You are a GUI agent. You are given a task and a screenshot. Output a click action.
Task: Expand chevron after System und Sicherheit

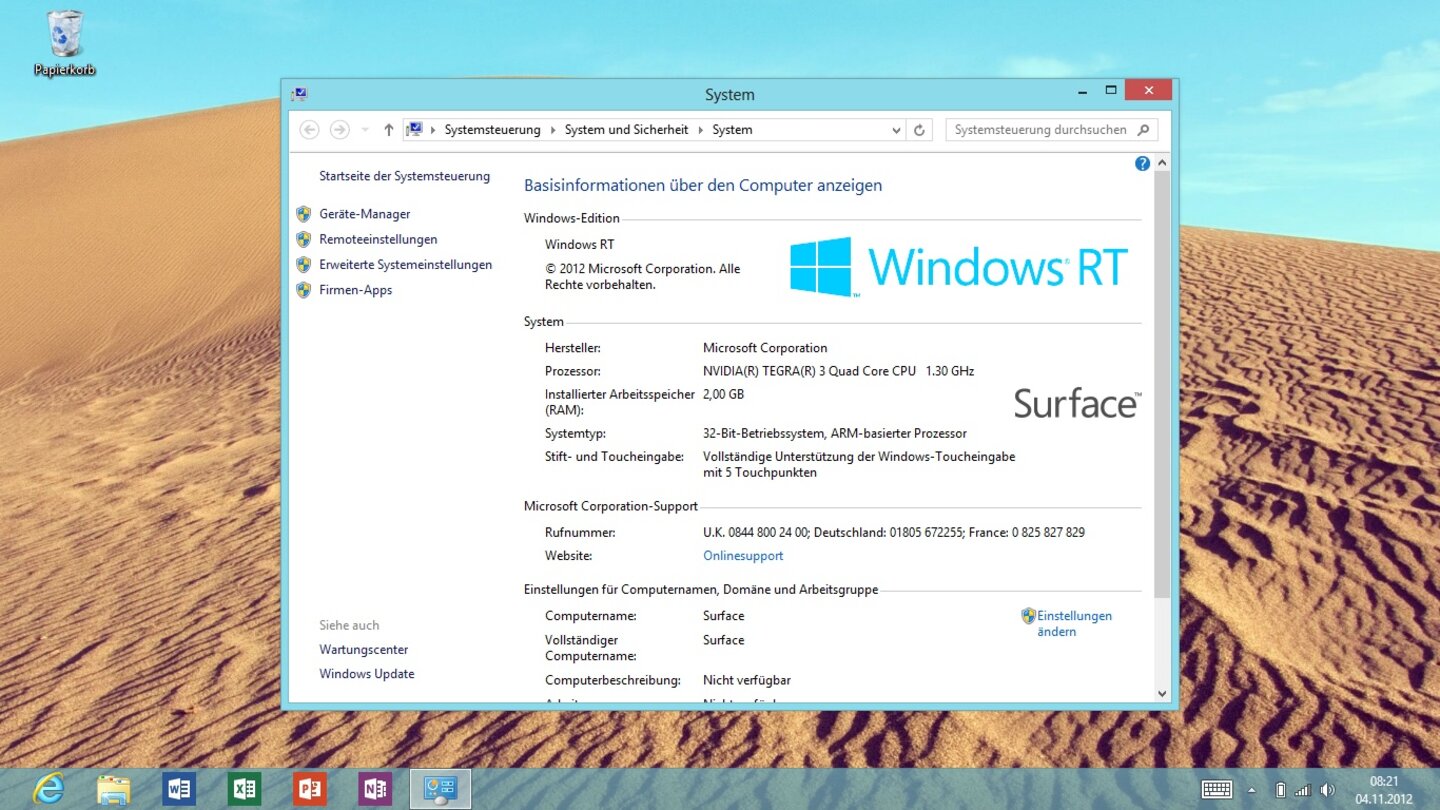click(x=701, y=130)
